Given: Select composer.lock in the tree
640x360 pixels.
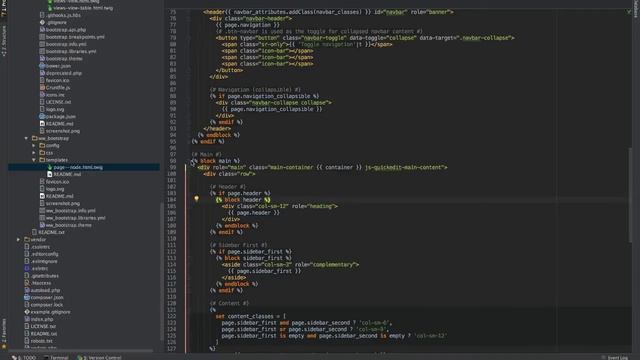Looking at the screenshot, I should tap(47, 305).
